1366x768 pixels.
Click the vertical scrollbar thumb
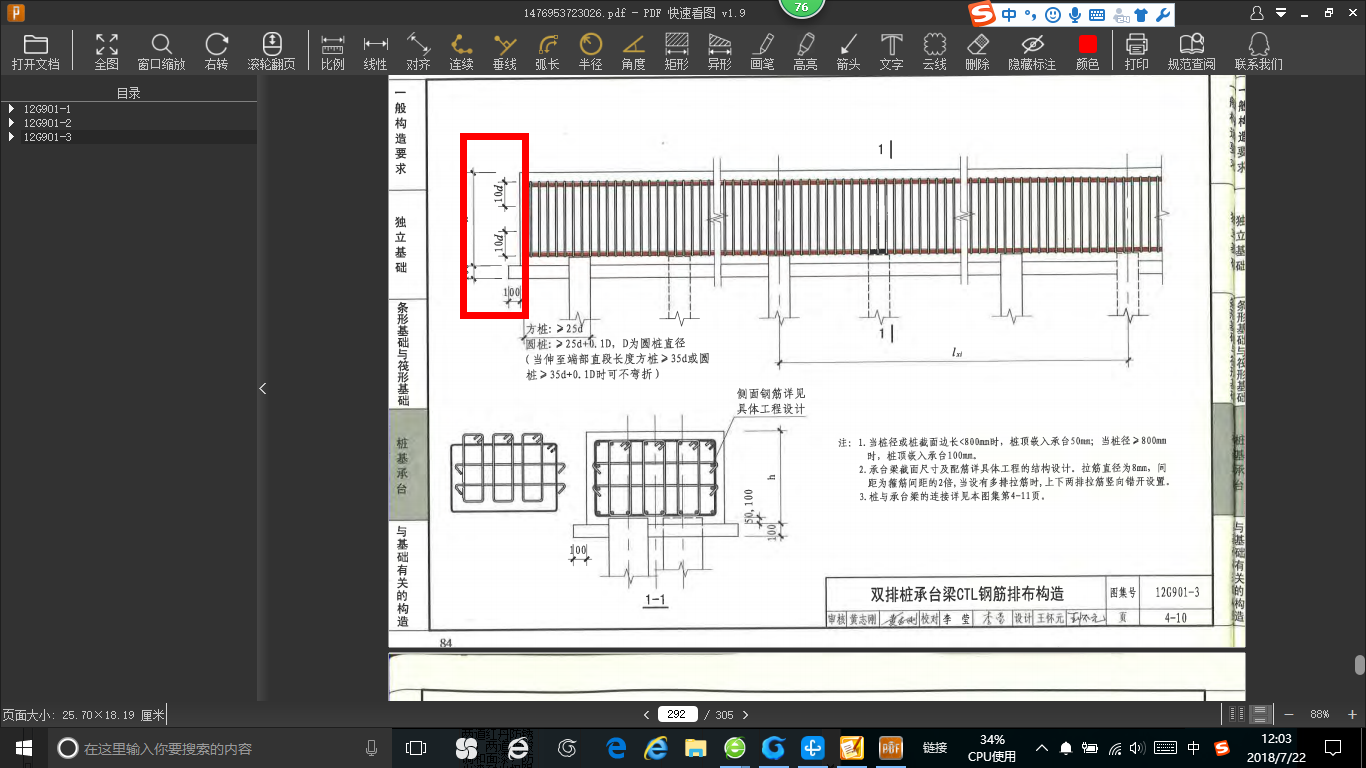(x=1359, y=665)
